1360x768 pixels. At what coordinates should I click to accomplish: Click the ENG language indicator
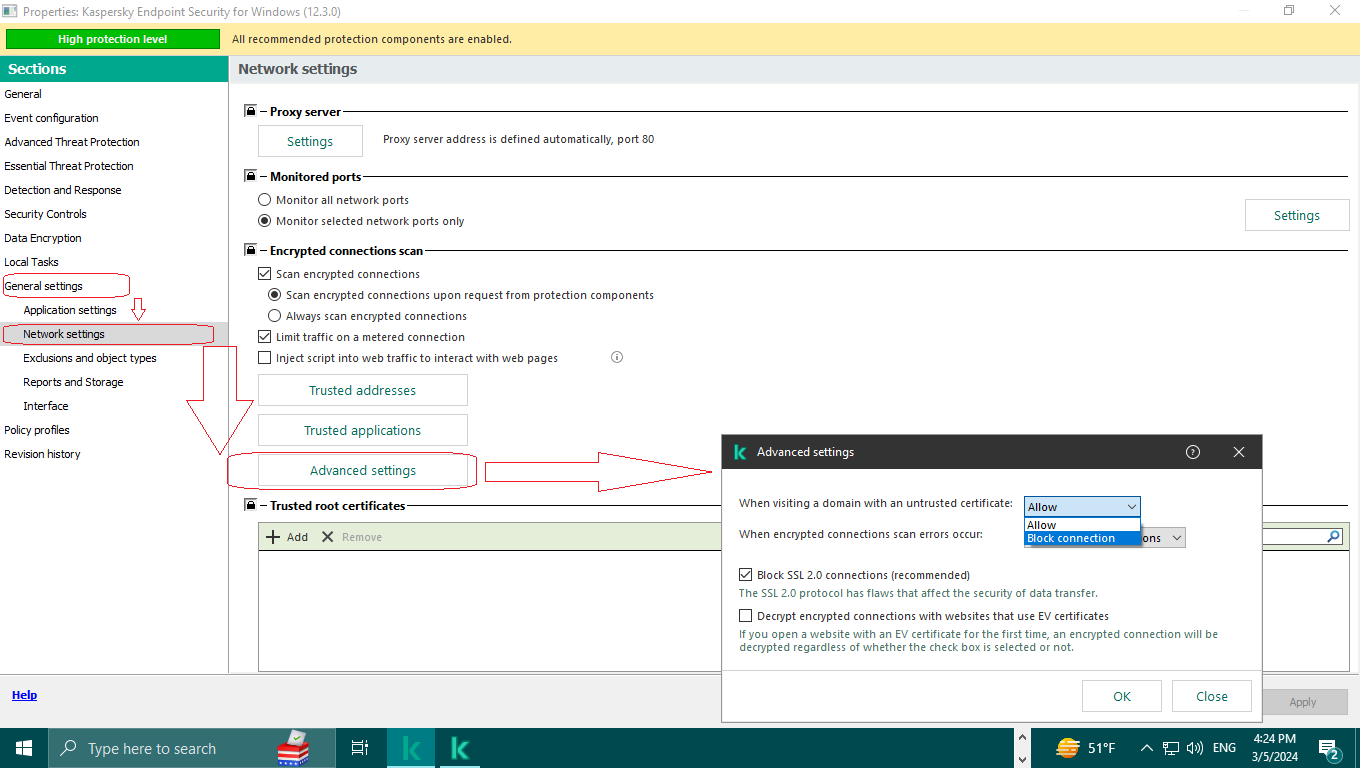(1224, 748)
